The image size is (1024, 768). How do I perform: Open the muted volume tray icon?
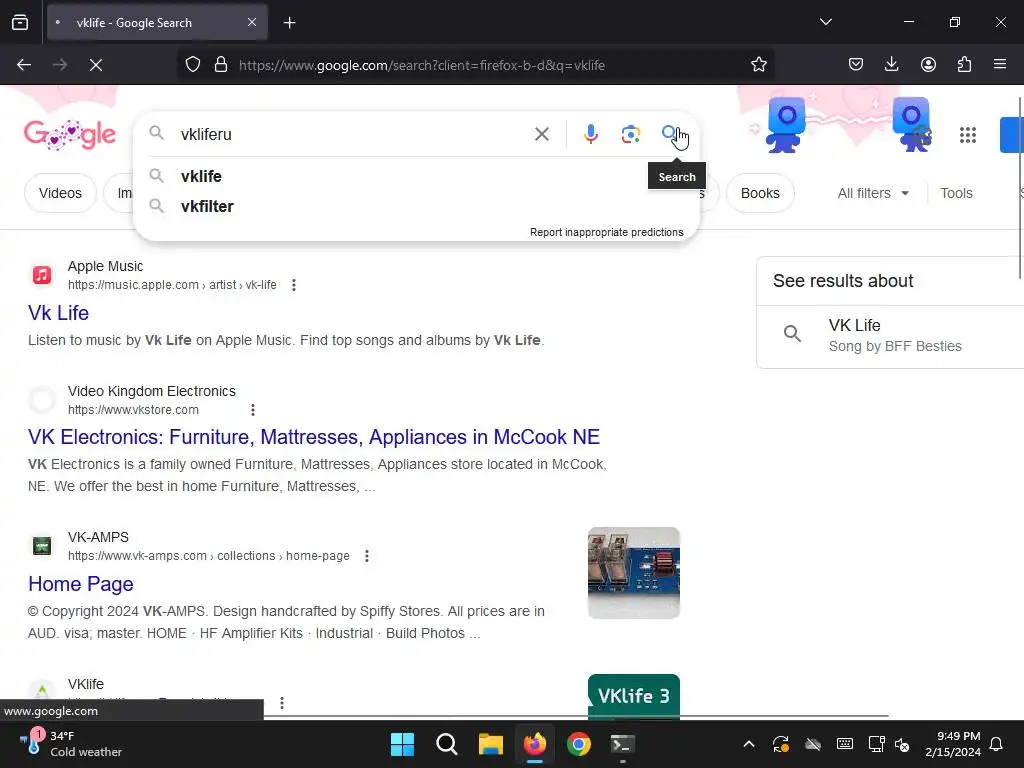(902, 744)
